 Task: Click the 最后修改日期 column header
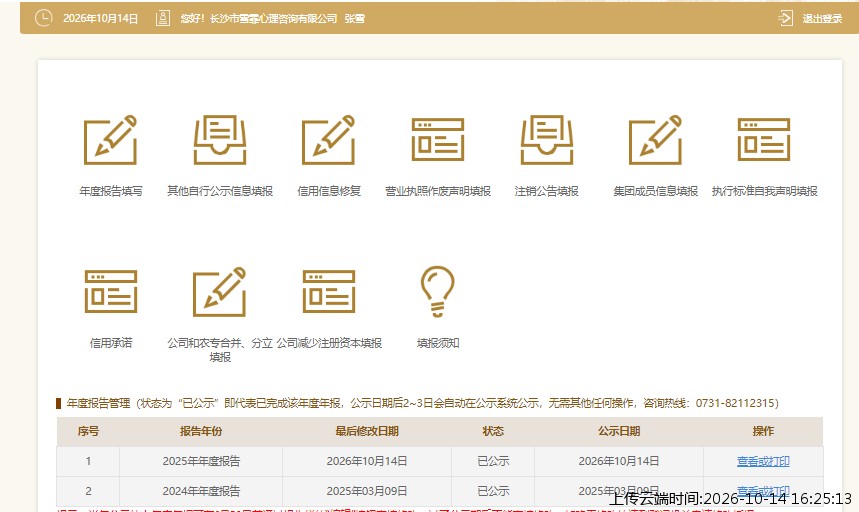367,432
